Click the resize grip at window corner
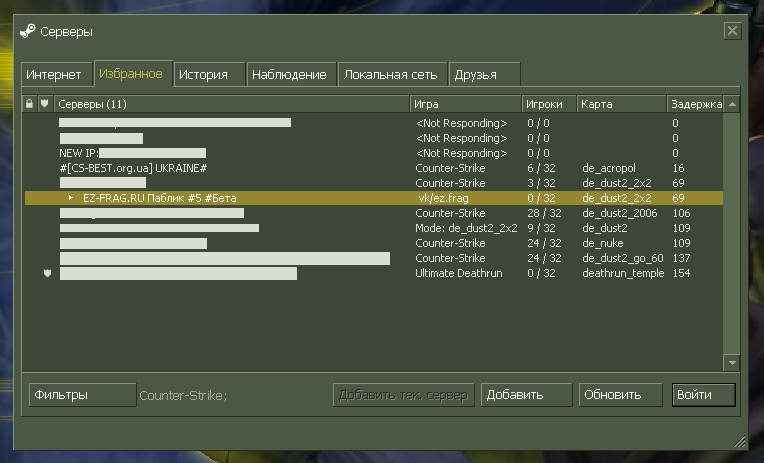764x463 pixels. pyautogui.click(x=739, y=441)
